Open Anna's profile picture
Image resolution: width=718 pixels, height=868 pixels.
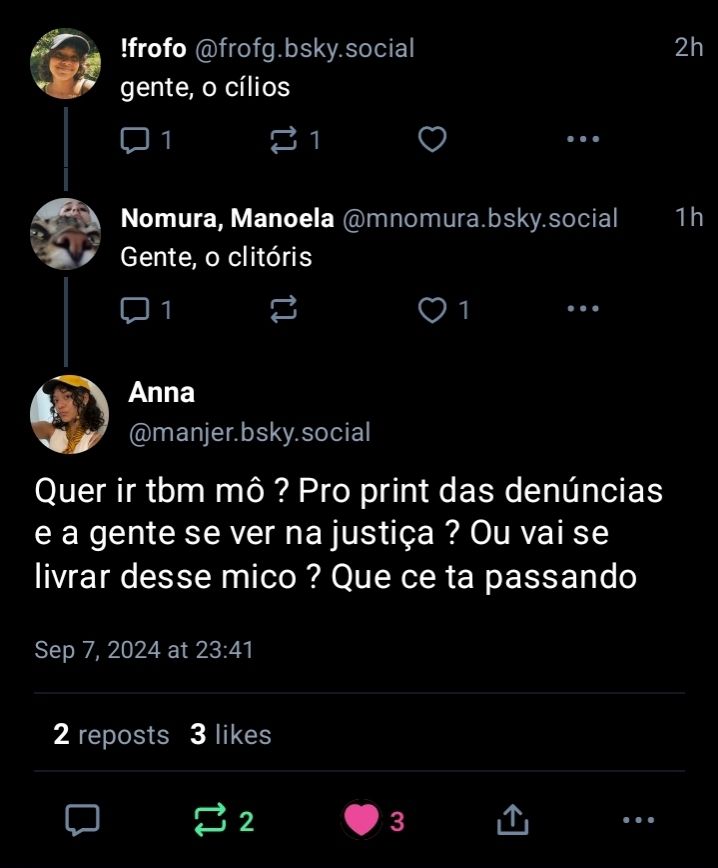coord(70,414)
